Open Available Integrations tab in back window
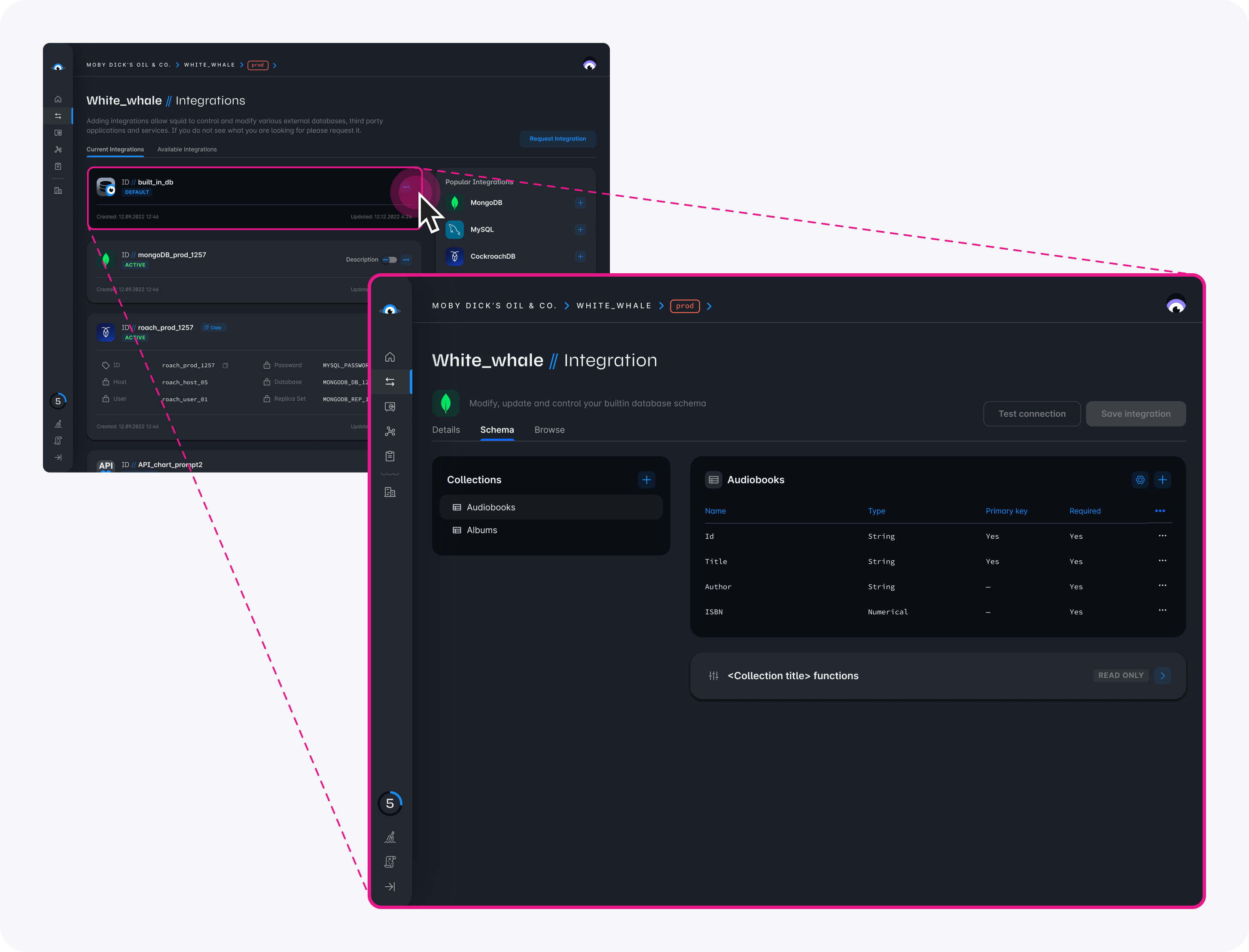The image size is (1249, 952). click(x=187, y=150)
